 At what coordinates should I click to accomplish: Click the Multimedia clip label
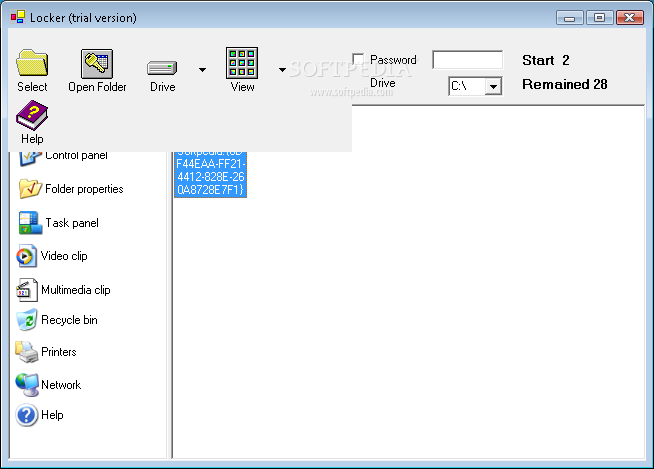(76, 290)
